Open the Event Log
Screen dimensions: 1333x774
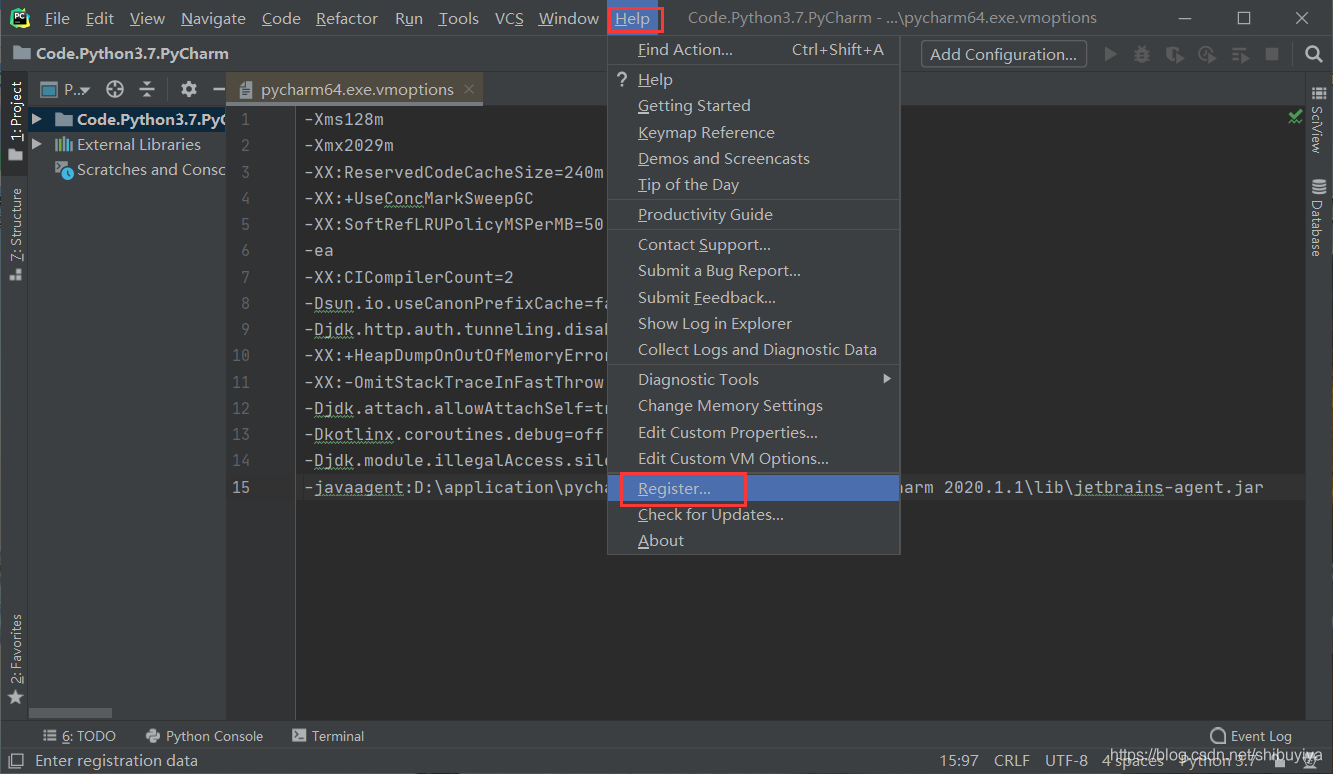1250,736
